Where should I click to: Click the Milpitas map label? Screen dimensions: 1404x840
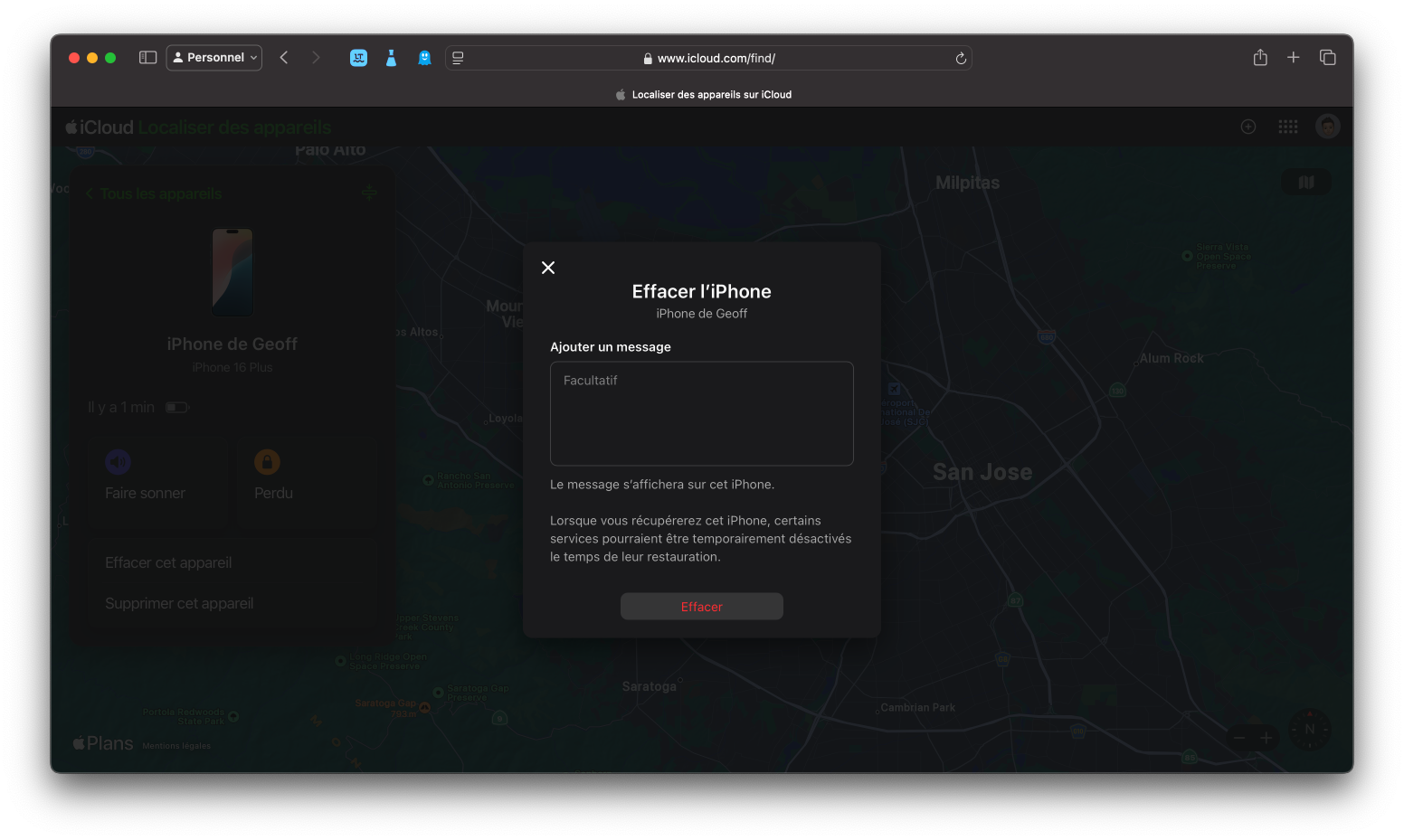point(967,183)
